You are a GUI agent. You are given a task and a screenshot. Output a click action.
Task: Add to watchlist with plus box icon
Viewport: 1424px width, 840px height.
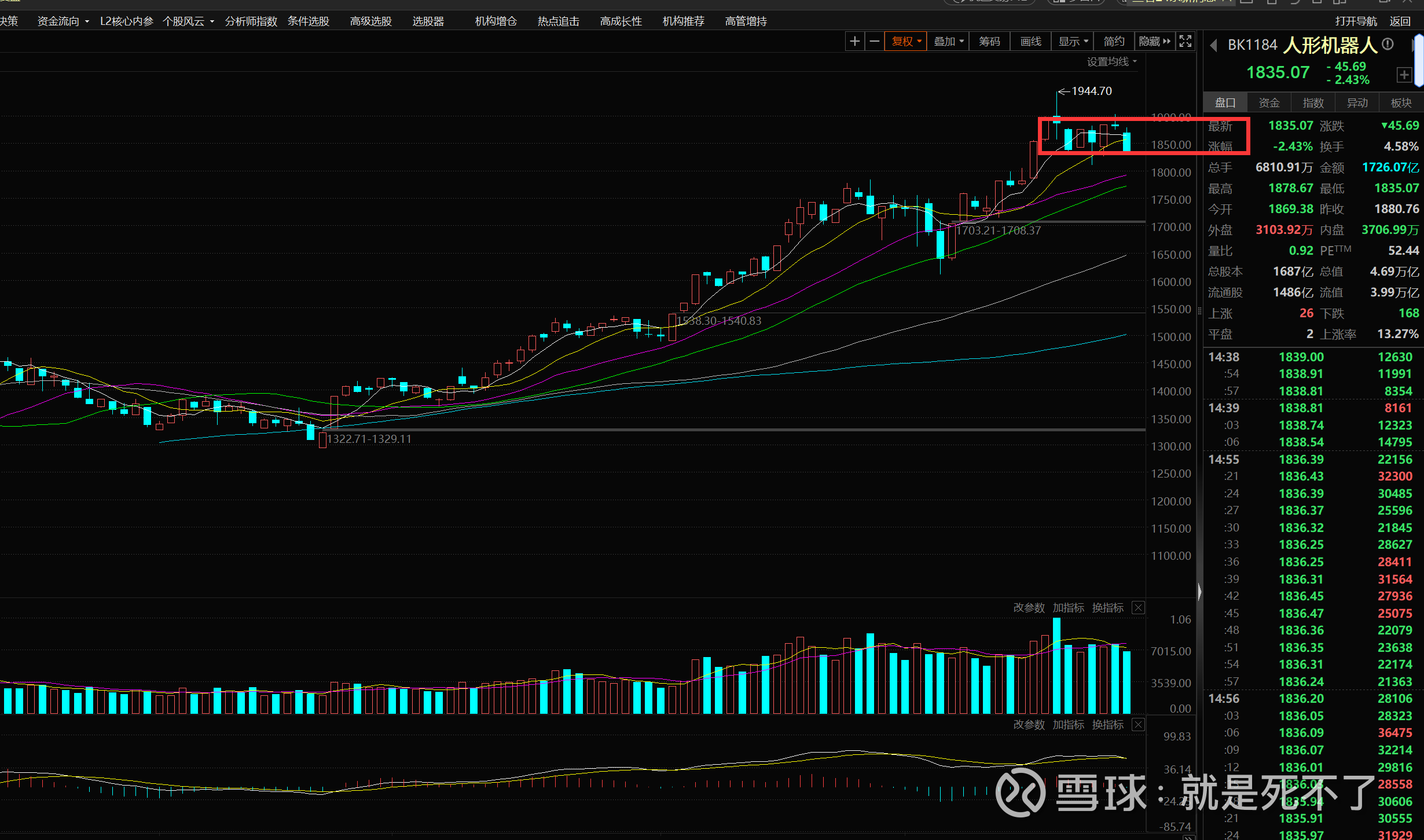click(x=1404, y=75)
